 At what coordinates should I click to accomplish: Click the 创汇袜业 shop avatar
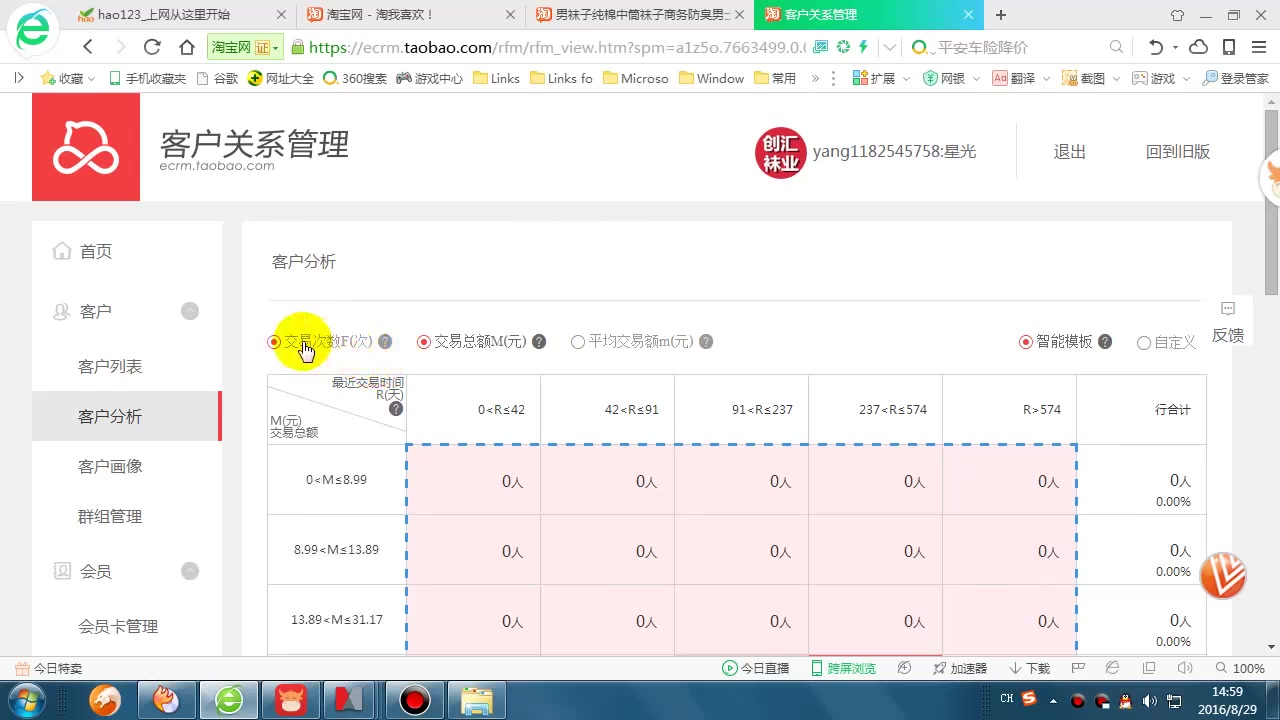point(780,152)
